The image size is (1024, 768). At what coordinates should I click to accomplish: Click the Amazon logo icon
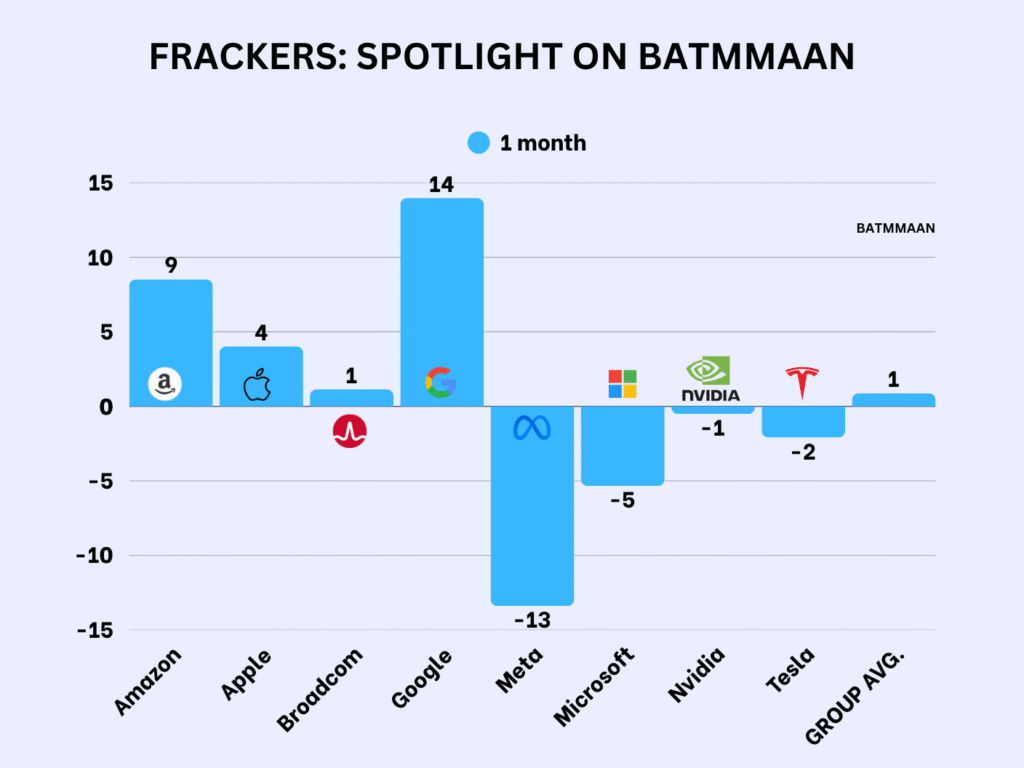coord(165,384)
